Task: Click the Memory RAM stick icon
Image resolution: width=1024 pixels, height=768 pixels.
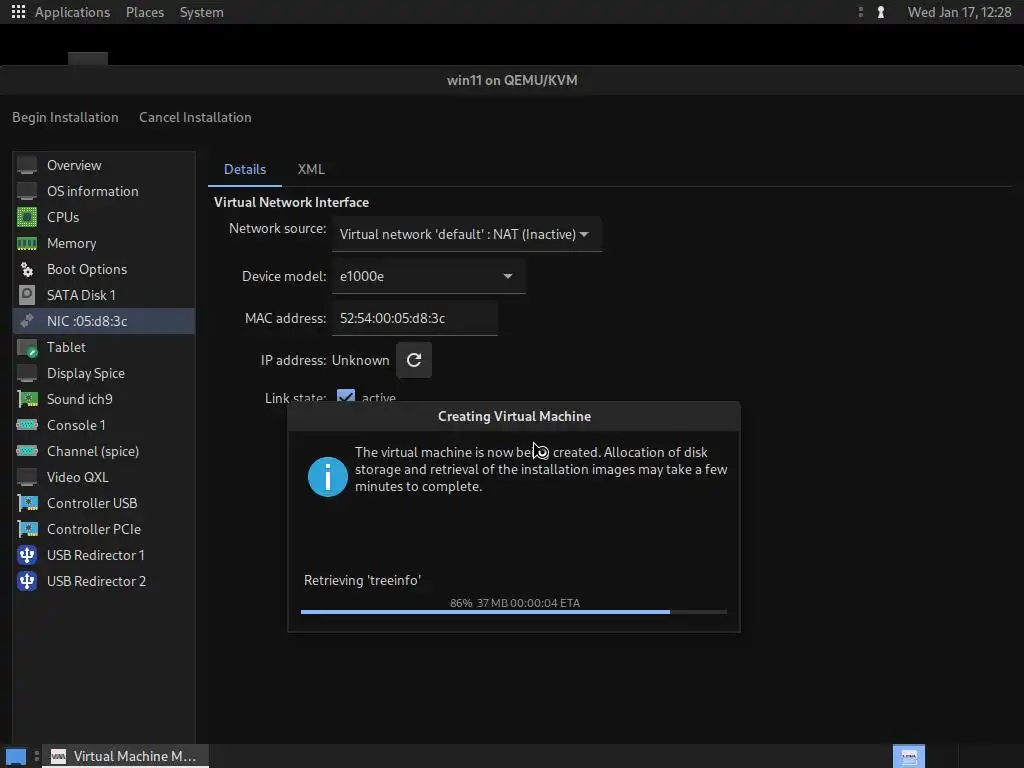Action: click(27, 243)
